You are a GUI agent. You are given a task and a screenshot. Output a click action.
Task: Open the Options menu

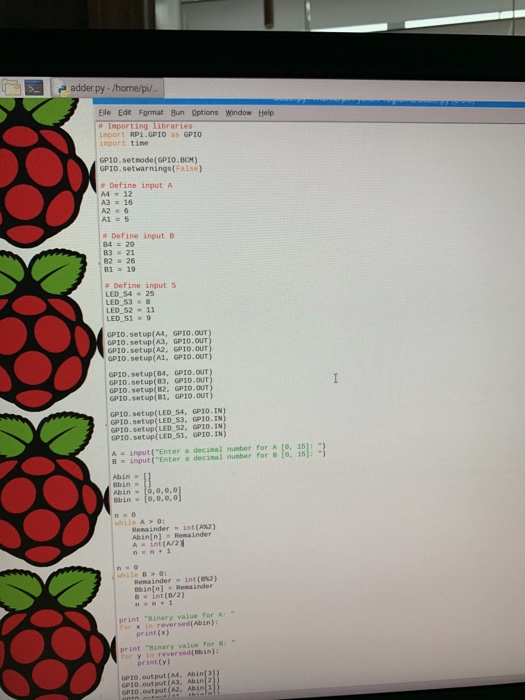pos(205,112)
